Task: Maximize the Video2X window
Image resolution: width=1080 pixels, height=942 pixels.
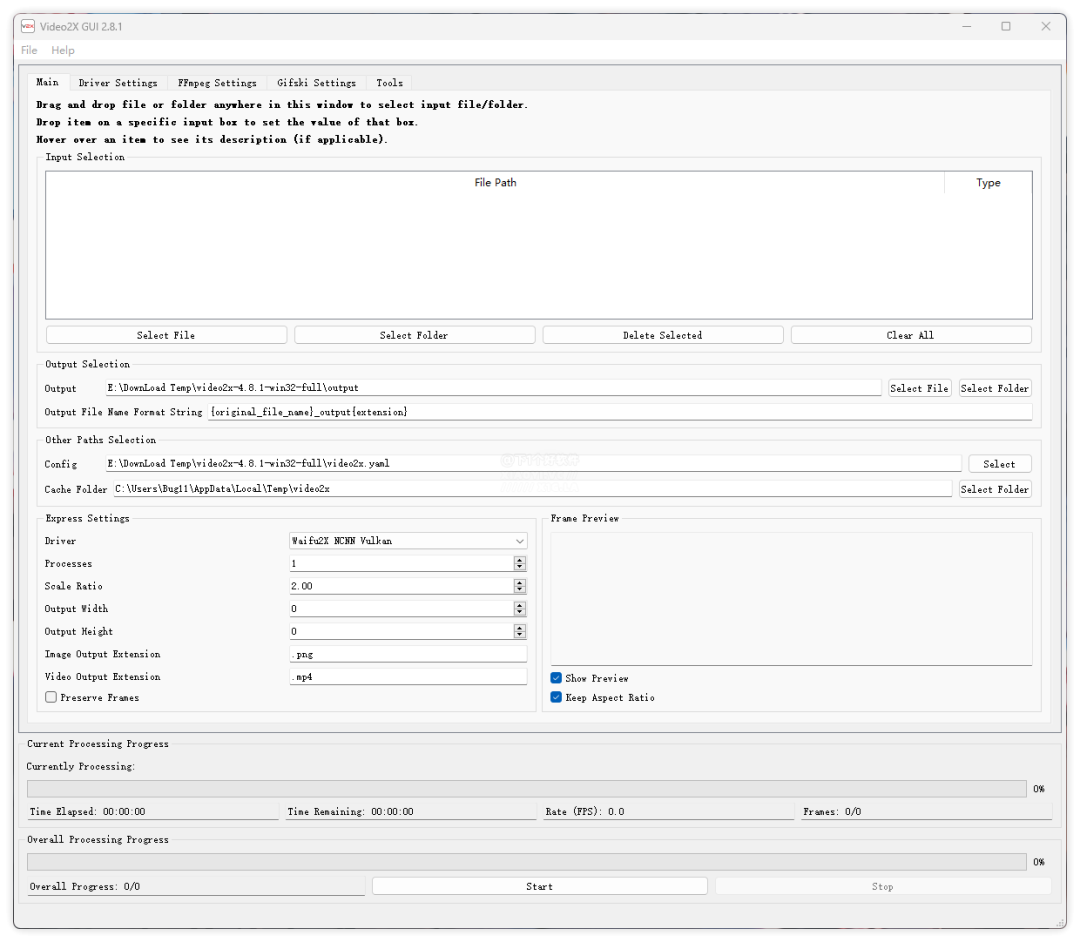Action: tap(1006, 26)
